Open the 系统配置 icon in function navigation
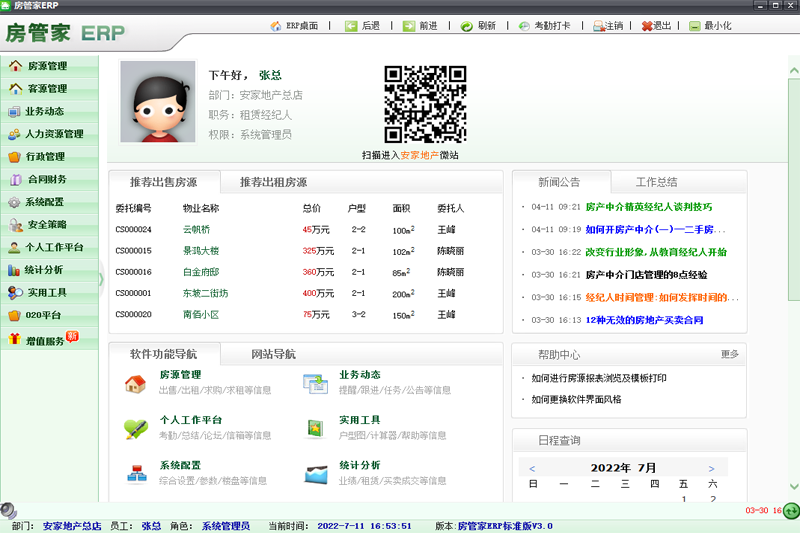Image resolution: width=800 pixels, height=533 pixels. pyautogui.click(x=135, y=471)
